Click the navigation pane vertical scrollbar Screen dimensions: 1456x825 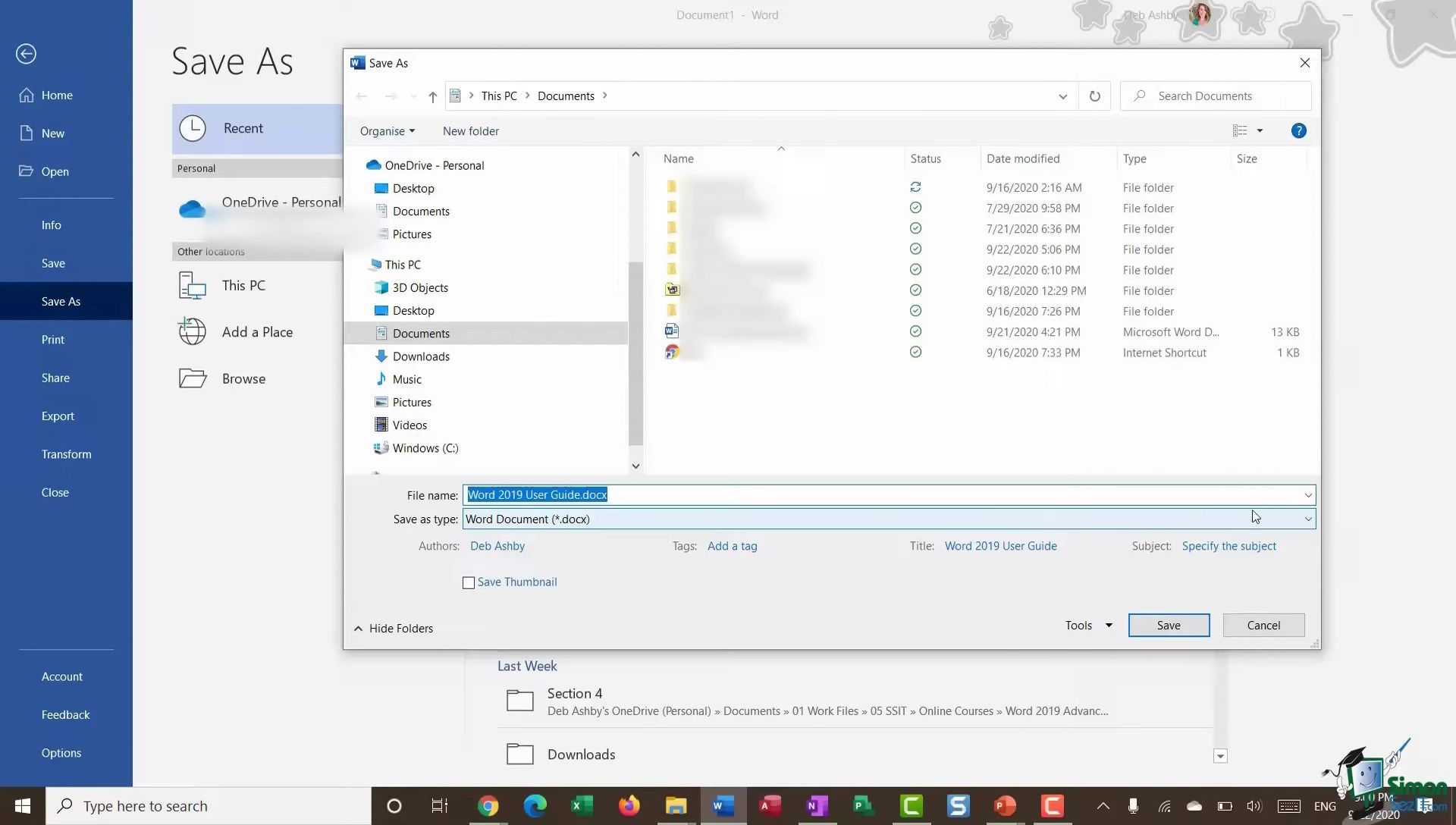[635, 353]
